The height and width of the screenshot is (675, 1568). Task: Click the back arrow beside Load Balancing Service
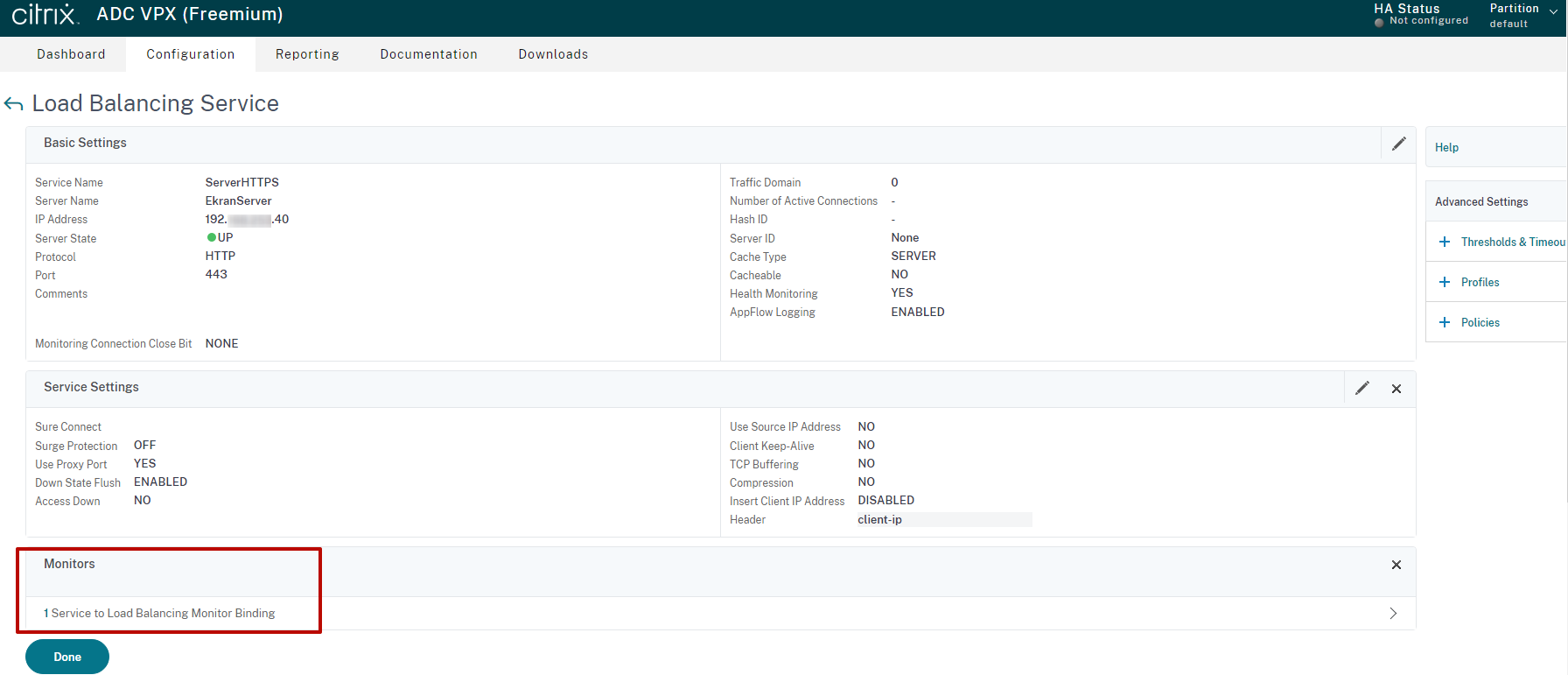pyautogui.click(x=13, y=104)
